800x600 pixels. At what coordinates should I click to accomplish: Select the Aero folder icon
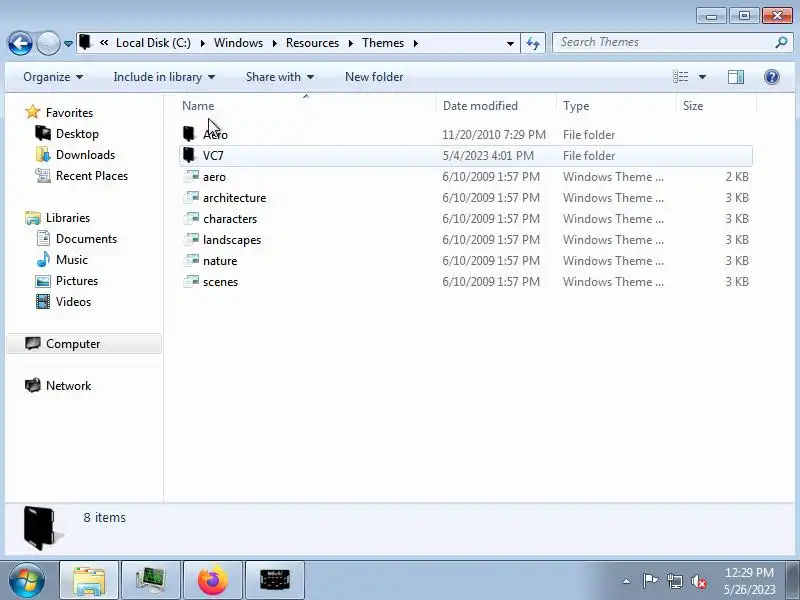(189, 134)
